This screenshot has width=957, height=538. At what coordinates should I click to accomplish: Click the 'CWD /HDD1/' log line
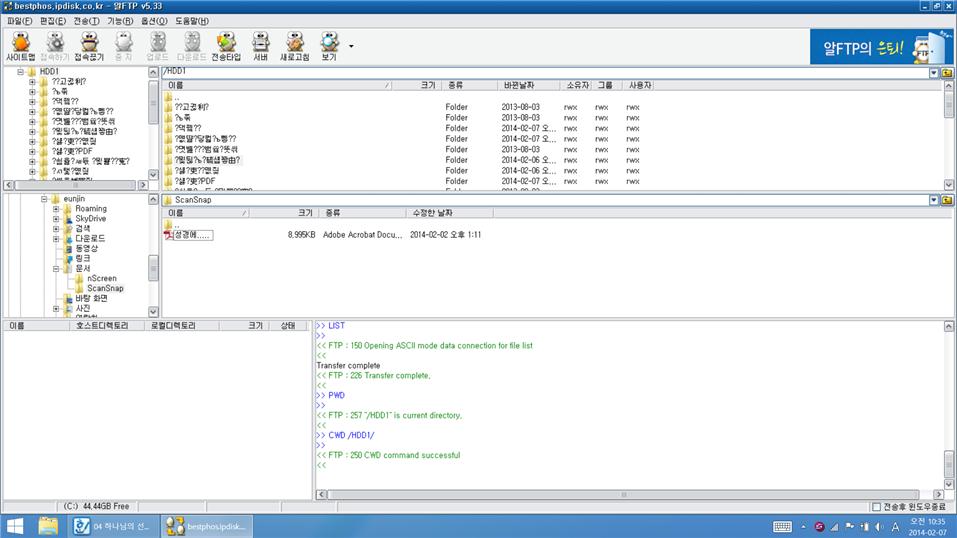[x=345, y=435]
